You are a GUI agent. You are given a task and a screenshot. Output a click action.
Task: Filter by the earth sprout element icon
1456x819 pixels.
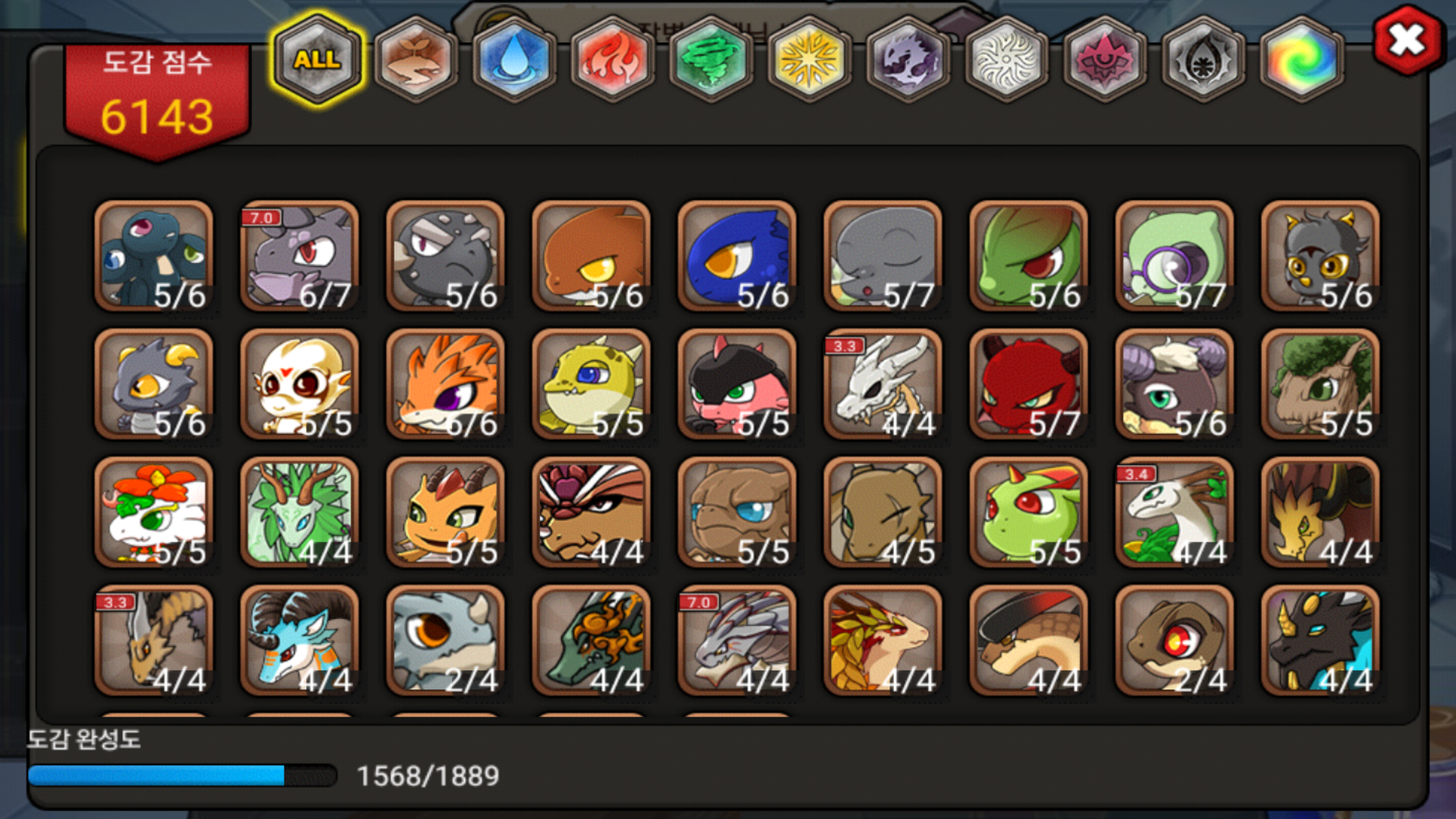(x=416, y=59)
